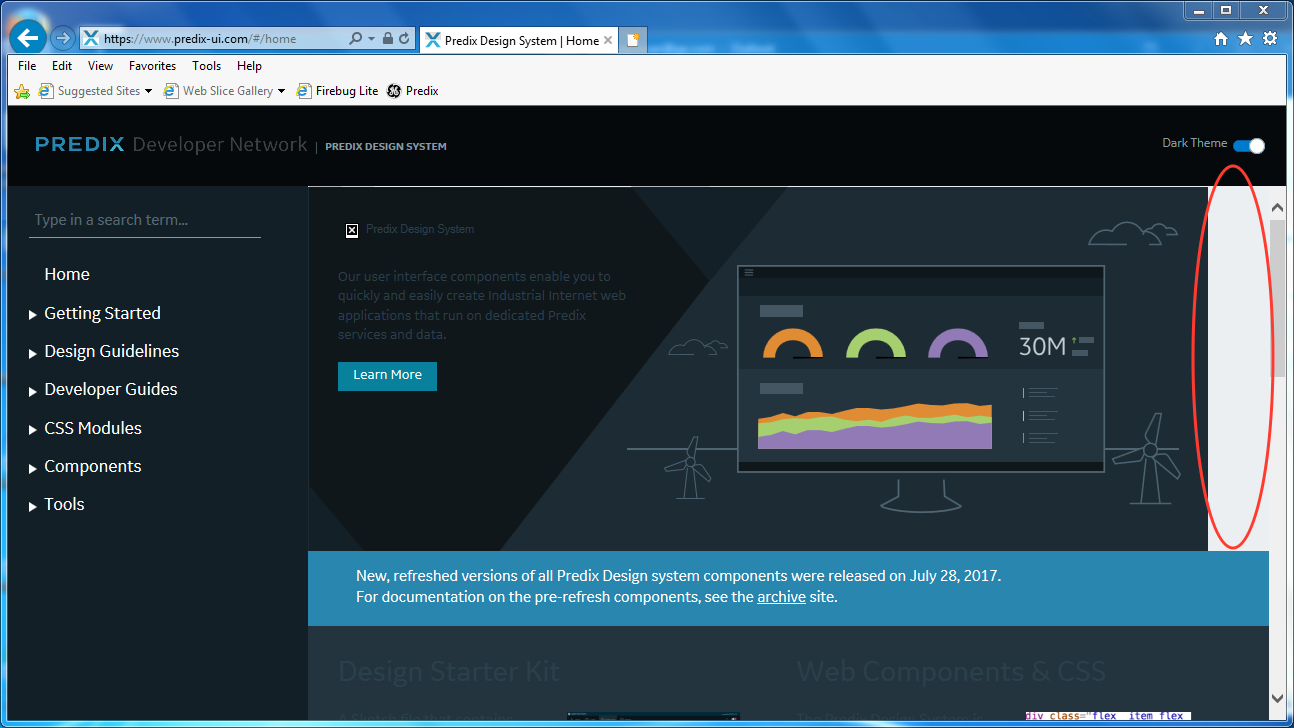Screen dimensions: 1294x728
Task: Click the Back navigation arrow
Action: (x=27, y=37)
